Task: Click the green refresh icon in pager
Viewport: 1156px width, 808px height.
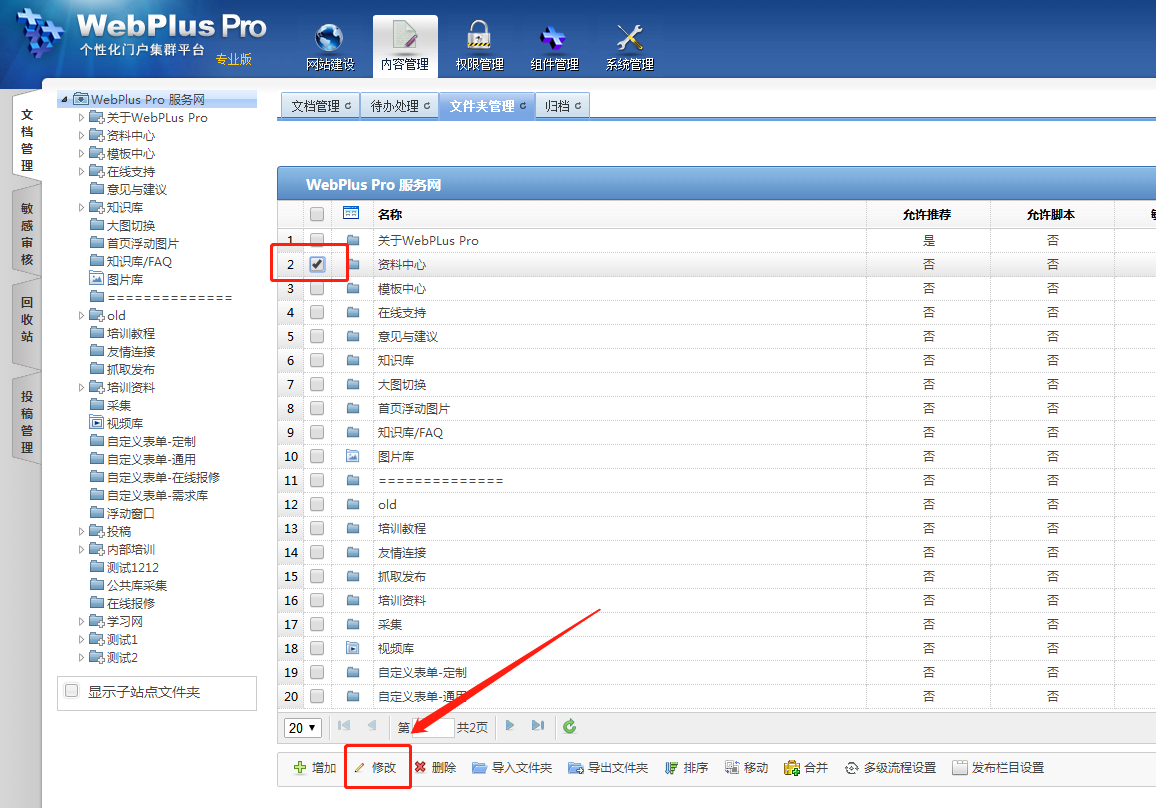Action: click(x=570, y=727)
